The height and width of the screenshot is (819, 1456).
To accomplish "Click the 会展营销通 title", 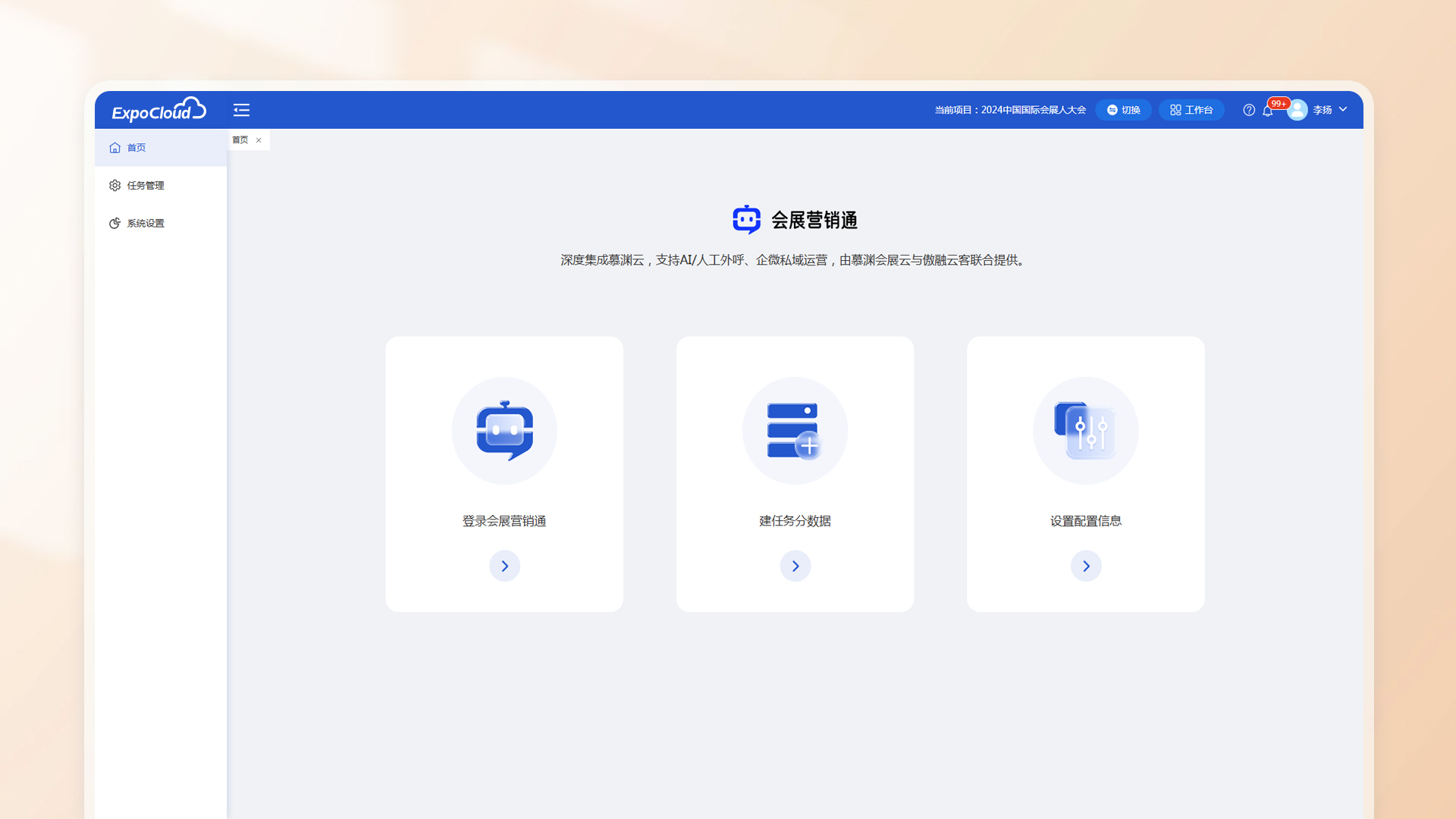I will pyautogui.click(x=814, y=220).
